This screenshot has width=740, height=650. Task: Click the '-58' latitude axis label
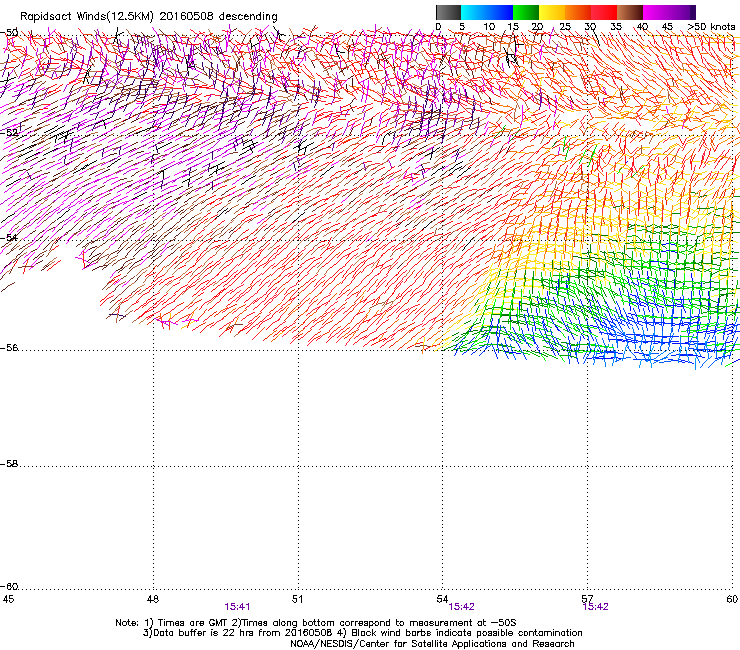coord(9,464)
